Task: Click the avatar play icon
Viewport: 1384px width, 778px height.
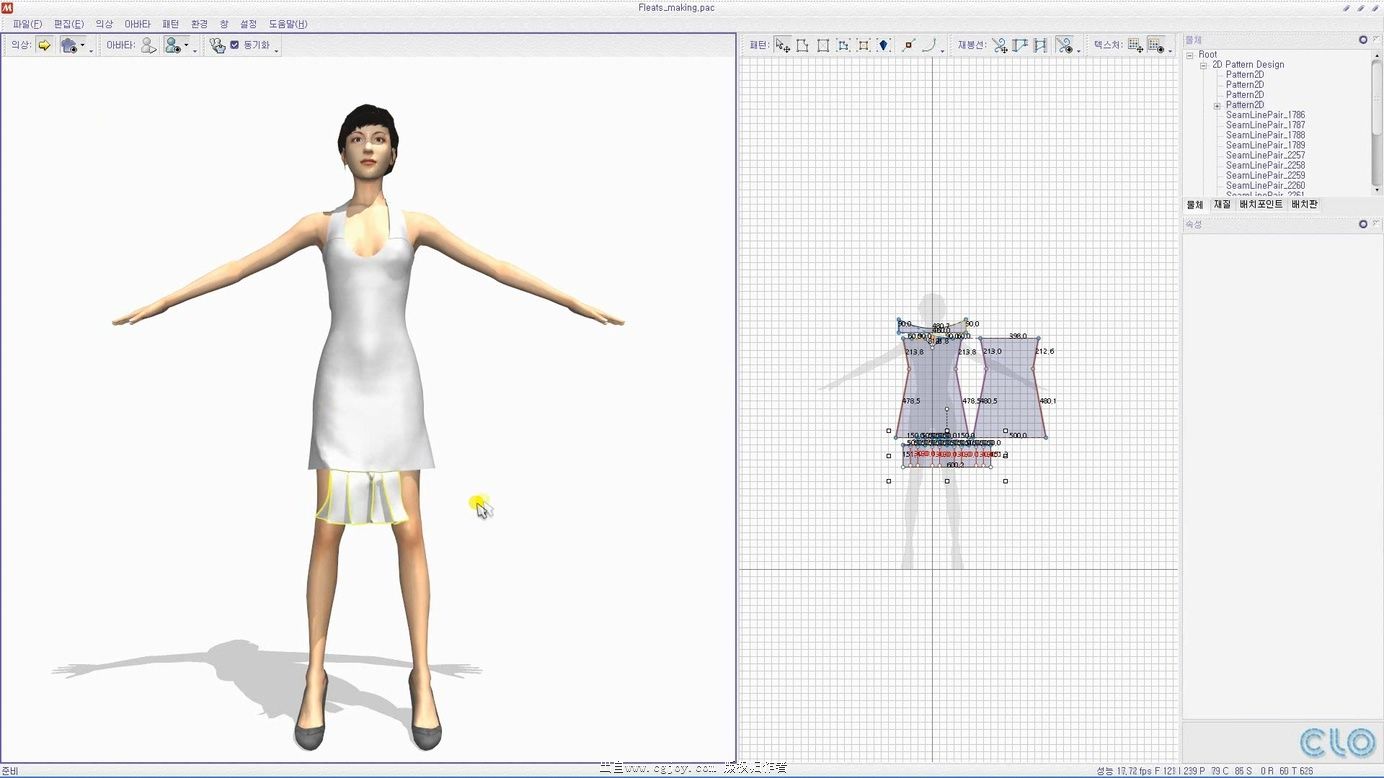Action: click(x=148, y=45)
